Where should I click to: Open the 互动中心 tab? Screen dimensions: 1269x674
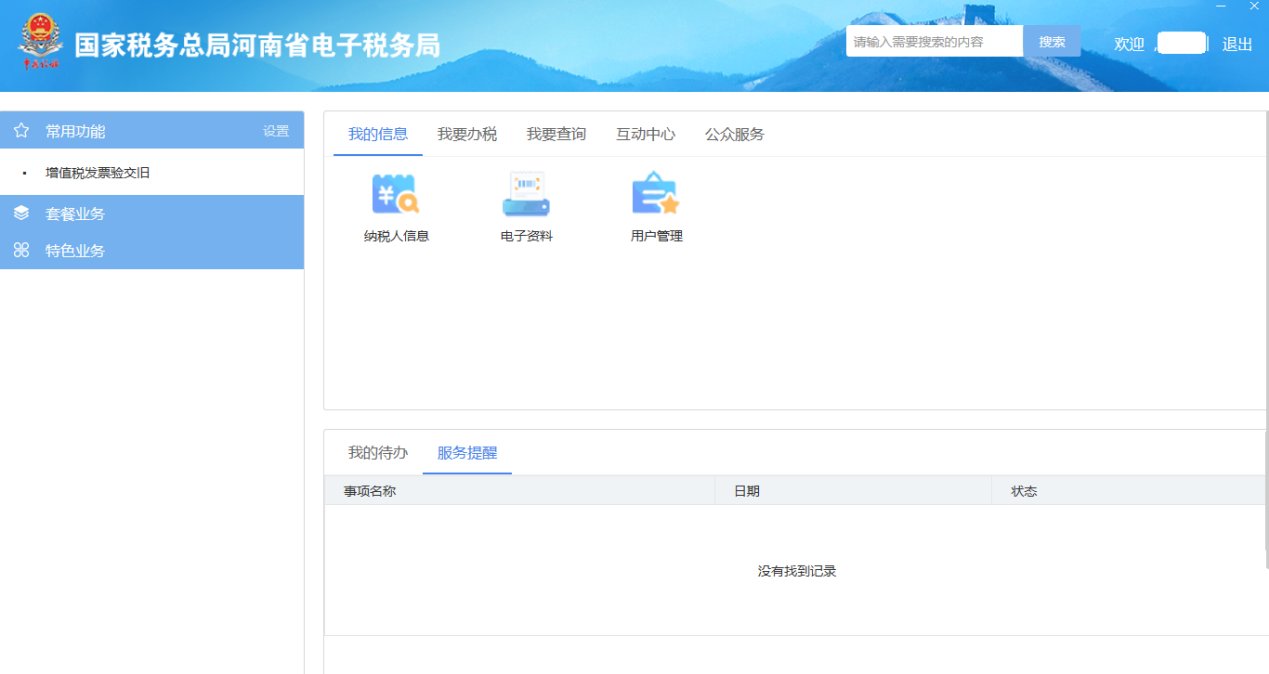tap(644, 133)
